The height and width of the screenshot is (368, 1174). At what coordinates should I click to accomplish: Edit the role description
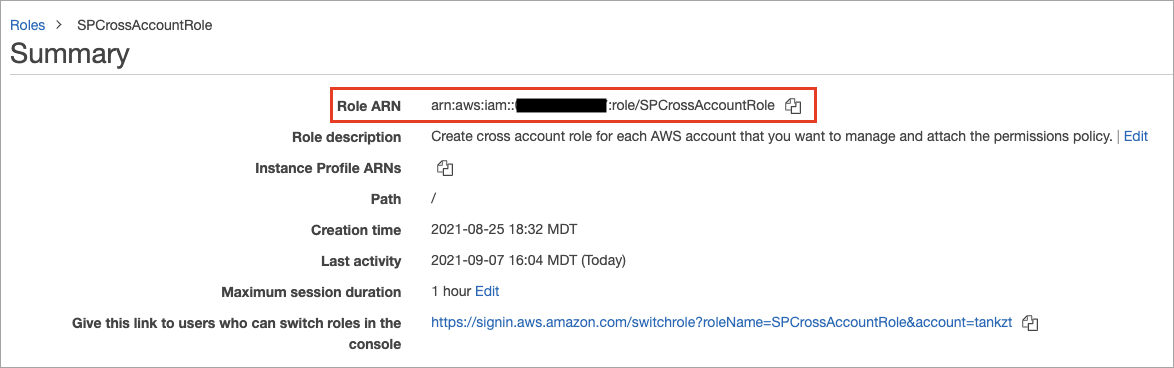coord(1136,137)
